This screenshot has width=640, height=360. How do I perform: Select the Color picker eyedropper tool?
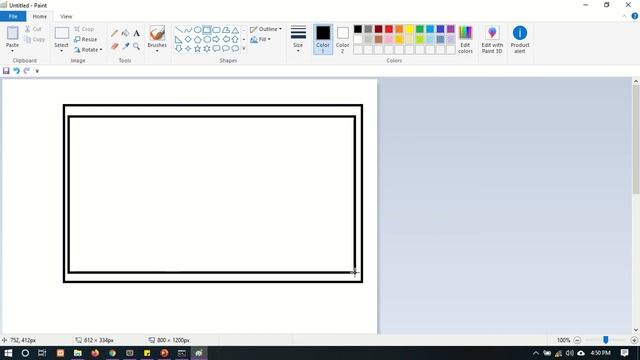pos(125,46)
